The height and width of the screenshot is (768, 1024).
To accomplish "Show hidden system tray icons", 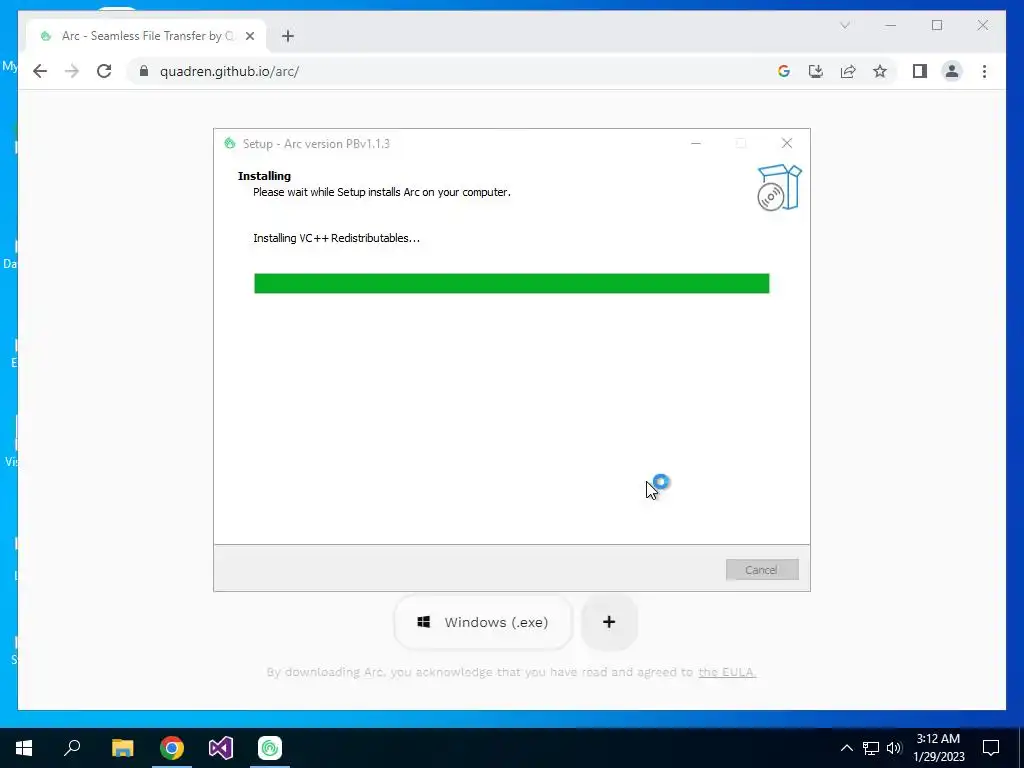I will (x=846, y=748).
